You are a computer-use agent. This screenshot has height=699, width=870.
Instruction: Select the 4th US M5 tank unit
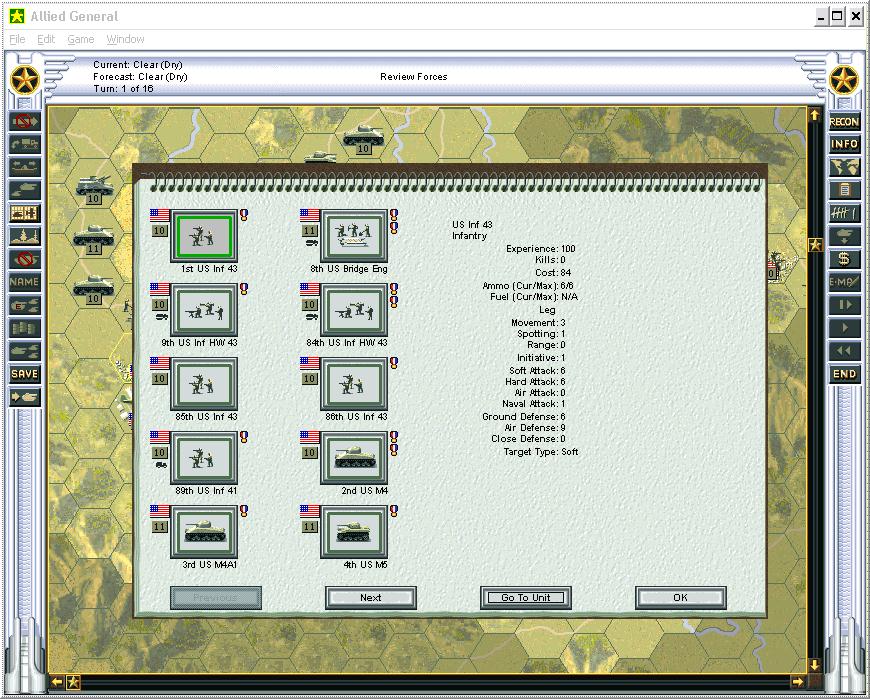(354, 531)
